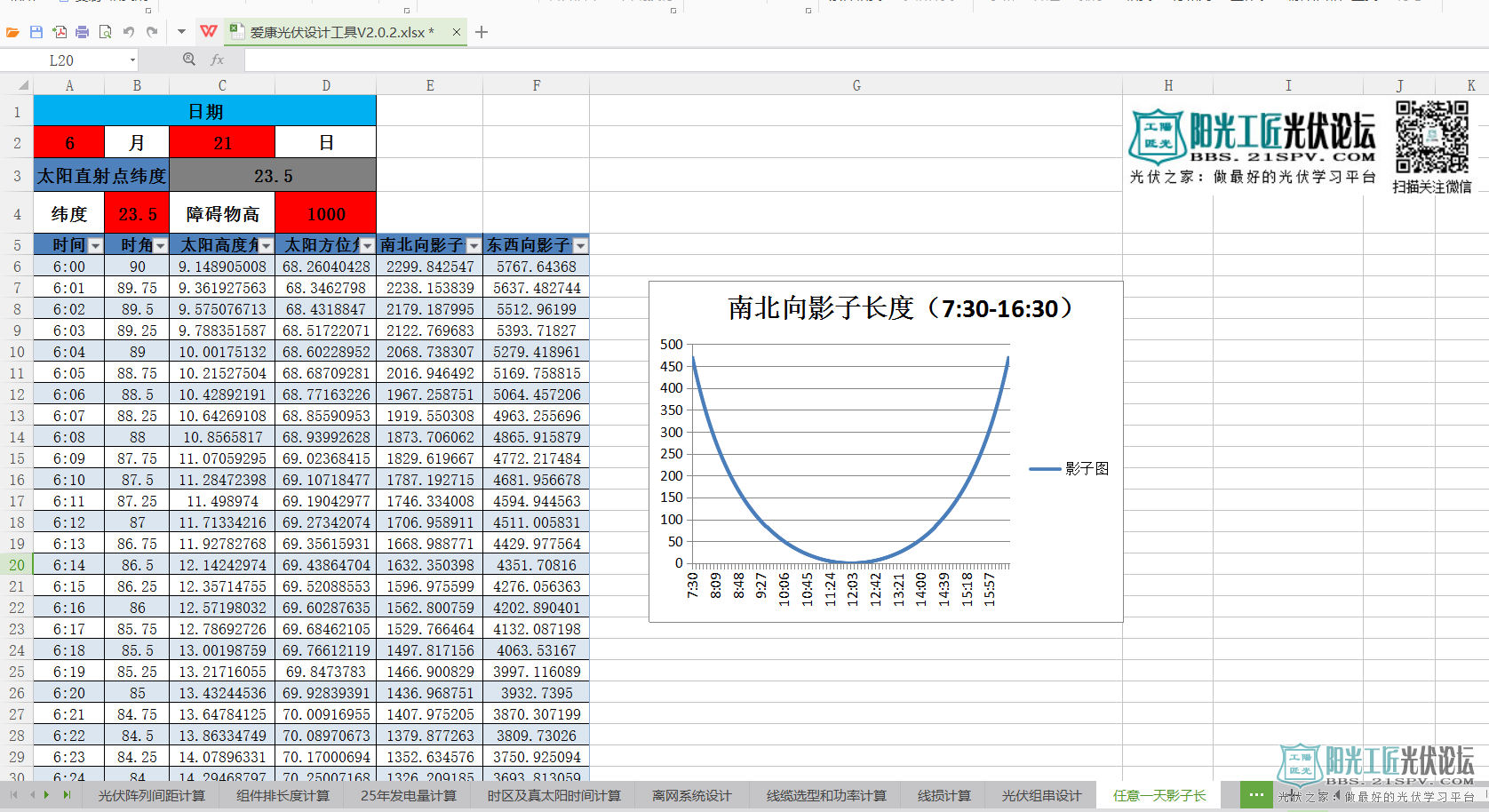
Task: Open the quick access toolbar dropdown arrow
Action: (x=181, y=32)
